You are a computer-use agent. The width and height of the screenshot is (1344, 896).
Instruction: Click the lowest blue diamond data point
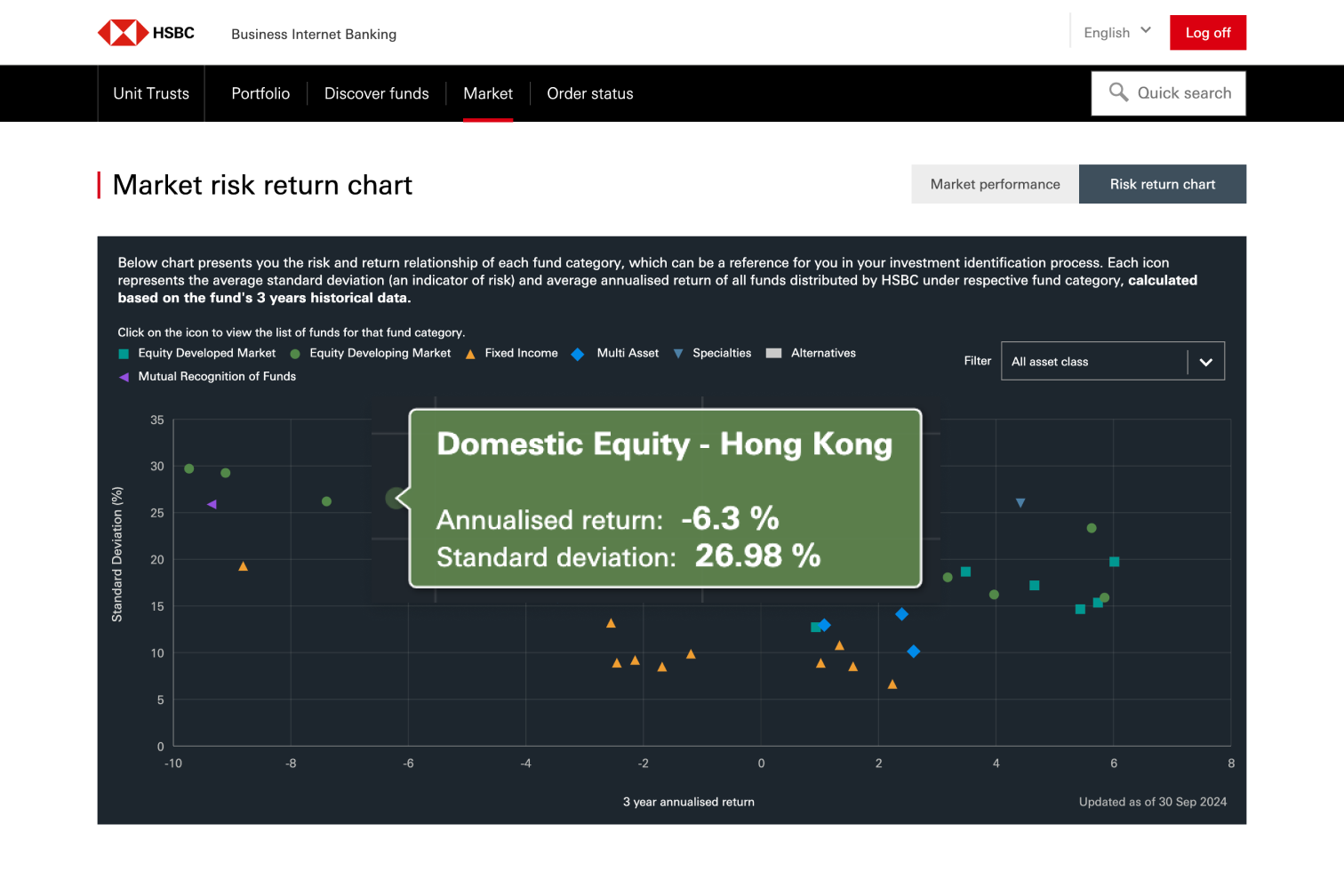[x=913, y=652]
